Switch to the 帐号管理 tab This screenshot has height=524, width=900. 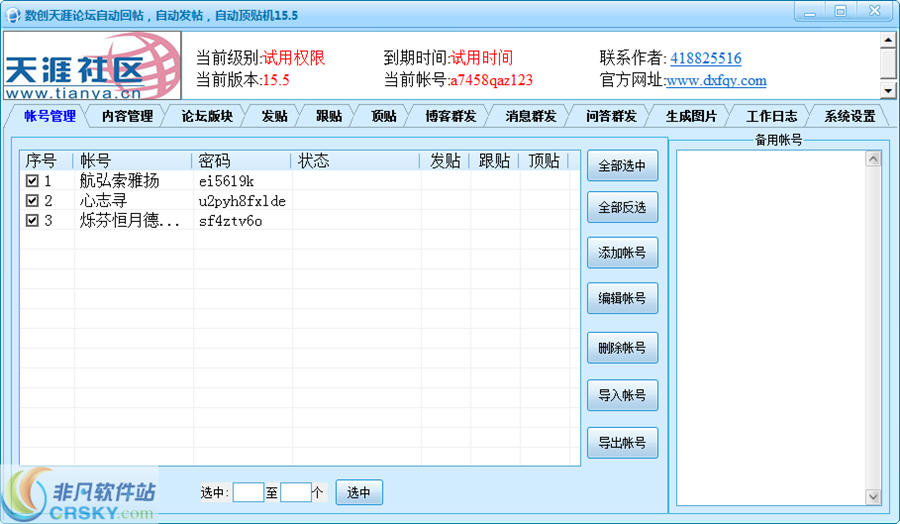(50, 116)
